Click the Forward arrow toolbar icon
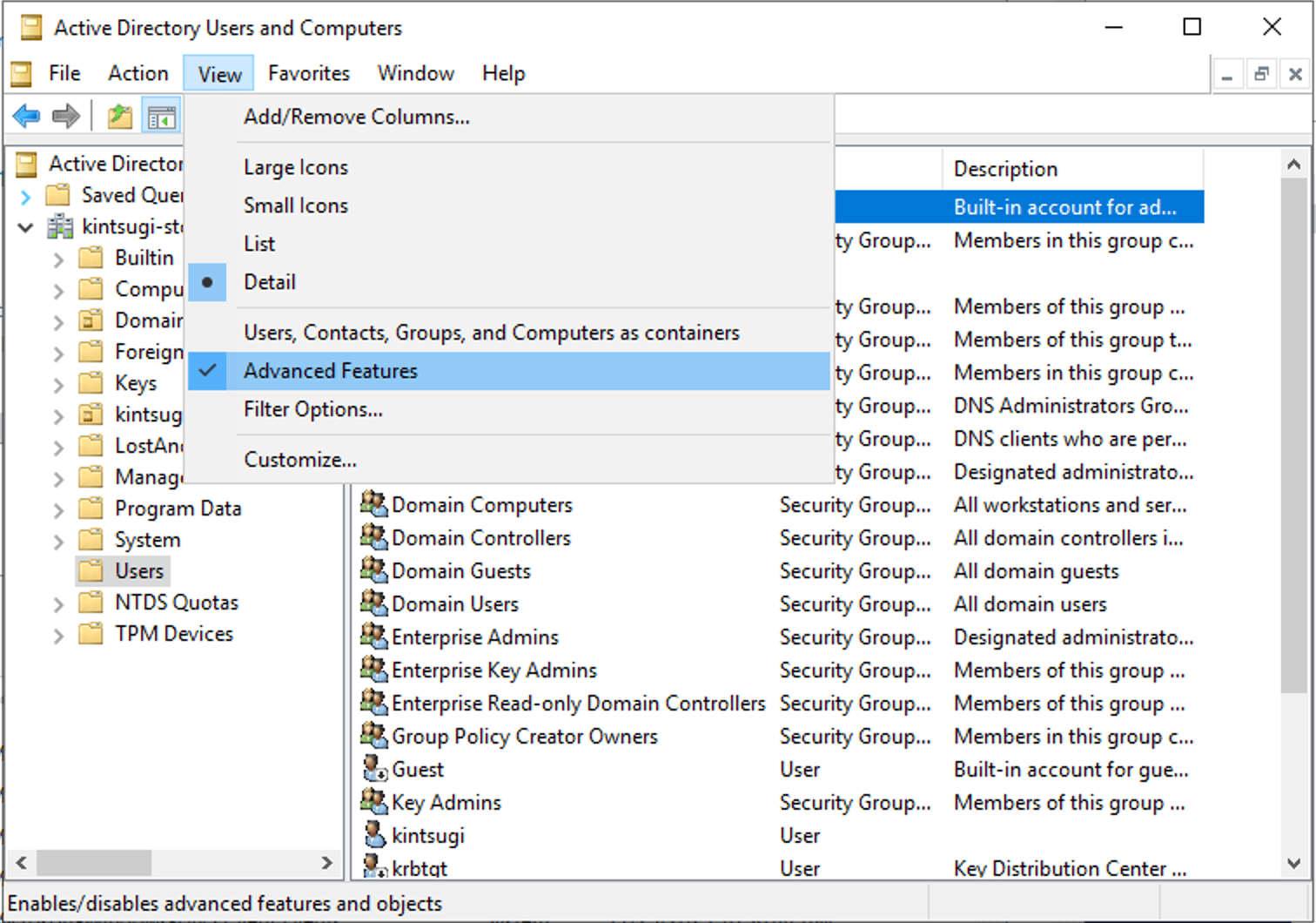1316x923 pixels. tap(66, 116)
